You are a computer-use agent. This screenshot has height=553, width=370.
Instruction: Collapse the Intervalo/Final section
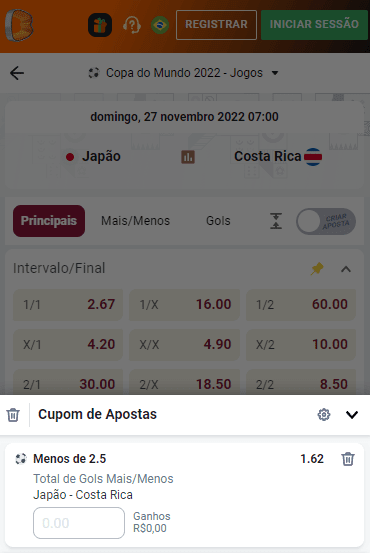click(346, 269)
